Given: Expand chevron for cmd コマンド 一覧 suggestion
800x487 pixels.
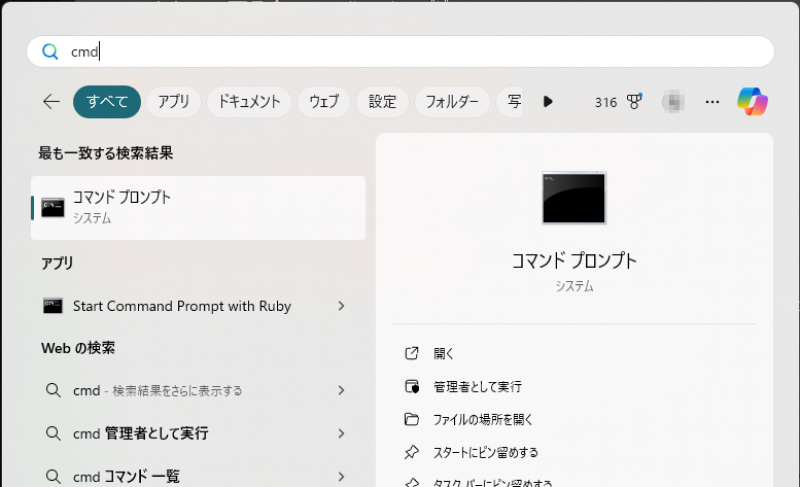Looking at the screenshot, I should [341, 477].
